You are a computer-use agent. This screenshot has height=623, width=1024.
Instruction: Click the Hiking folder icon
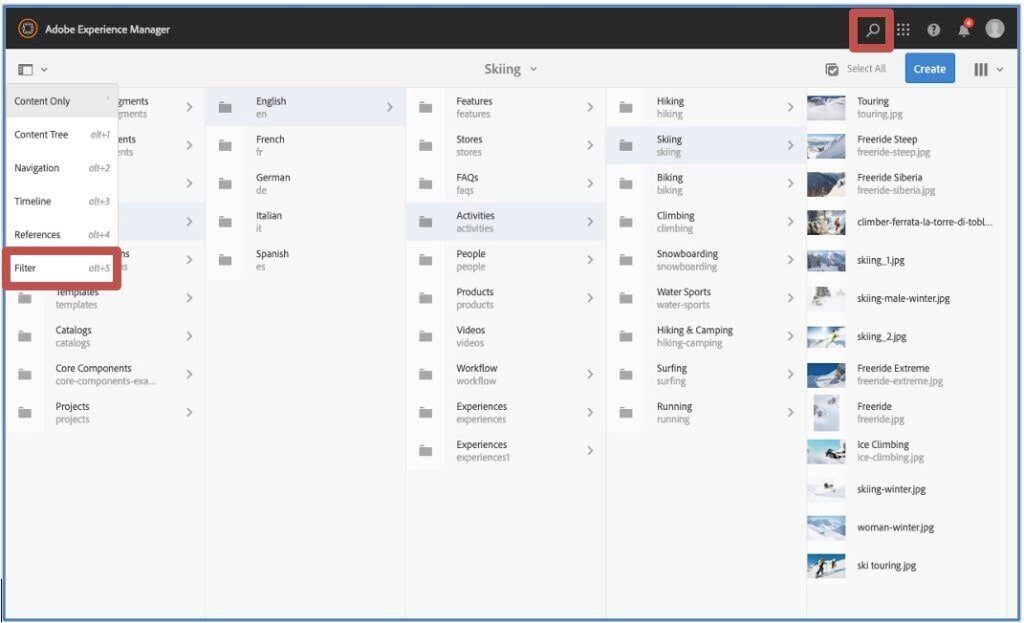tap(626, 107)
